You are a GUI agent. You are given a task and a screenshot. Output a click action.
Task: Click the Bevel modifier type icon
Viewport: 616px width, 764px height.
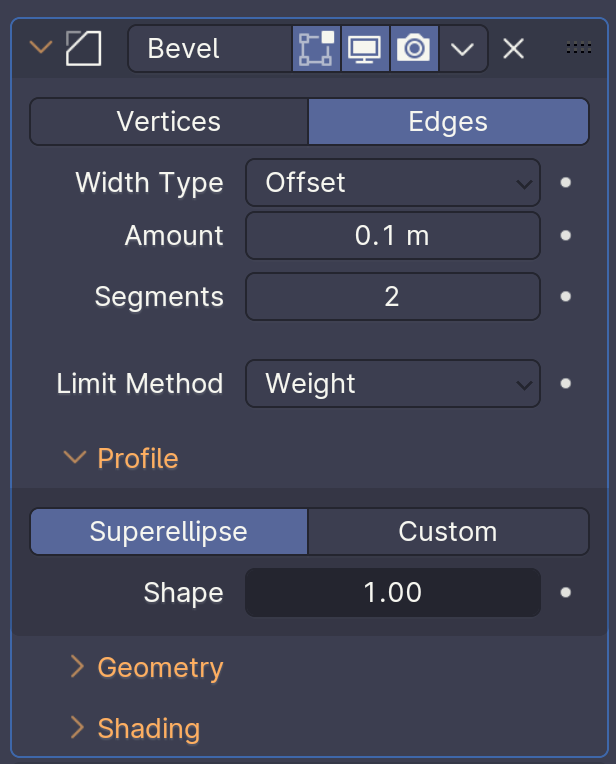[x=84, y=48]
